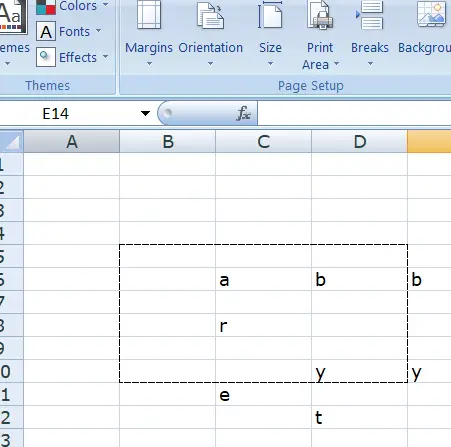Viewport: 451px width, 447px height.
Task: Expand the Themes gallery dropdown arrow
Action: pyautogui.click(x=7, y=63)
